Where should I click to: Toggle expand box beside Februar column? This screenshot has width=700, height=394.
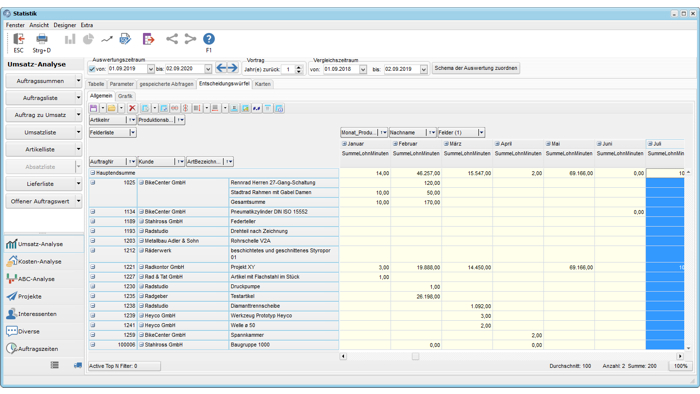coord(395,144)
